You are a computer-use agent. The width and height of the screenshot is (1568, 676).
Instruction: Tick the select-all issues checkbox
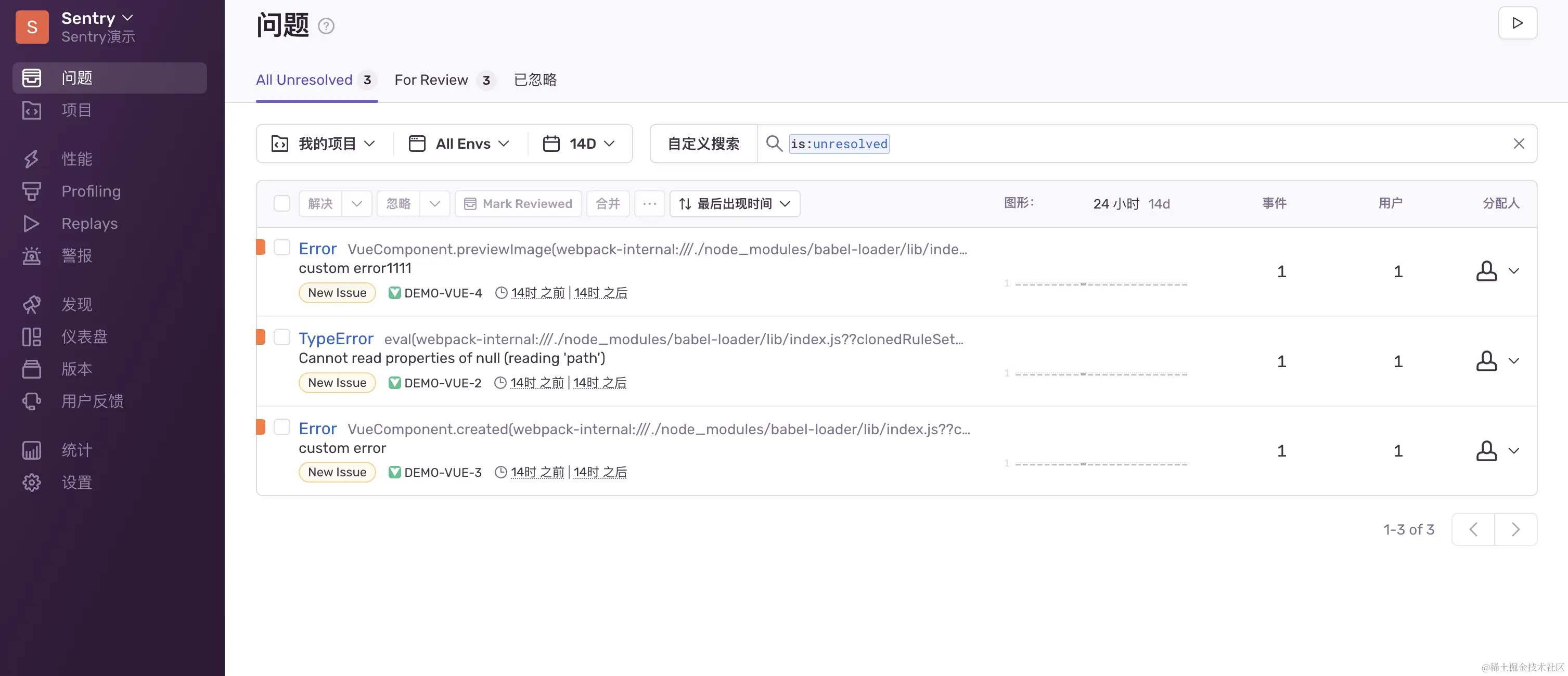pyautogui.click(x=282, y=203)
